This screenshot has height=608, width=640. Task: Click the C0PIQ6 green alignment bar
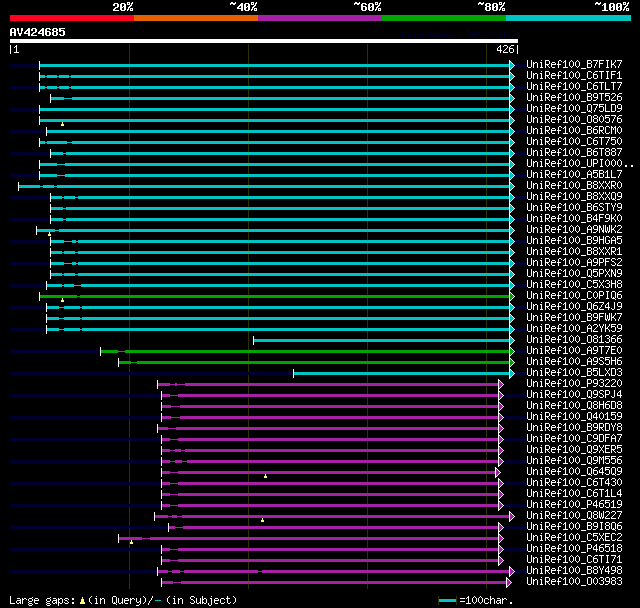(275, 296)
